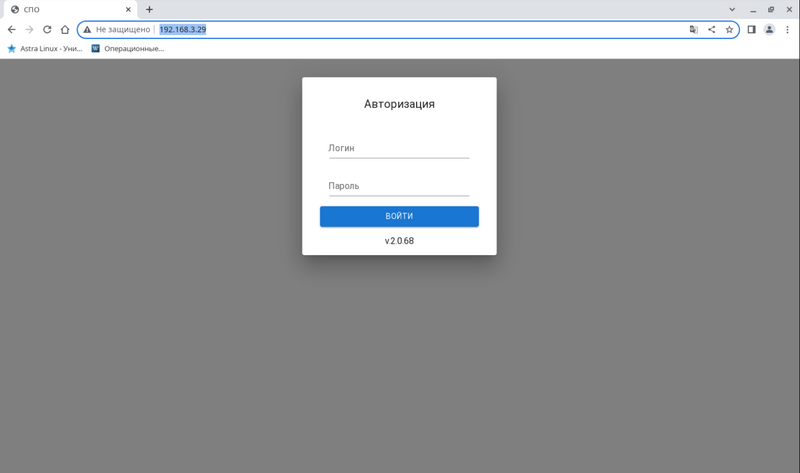Viewport: 800px width, 473px height.
Task: Click the "Не защищено" security warning indicator
Action: pyautogui.click(x=117, y=30)
